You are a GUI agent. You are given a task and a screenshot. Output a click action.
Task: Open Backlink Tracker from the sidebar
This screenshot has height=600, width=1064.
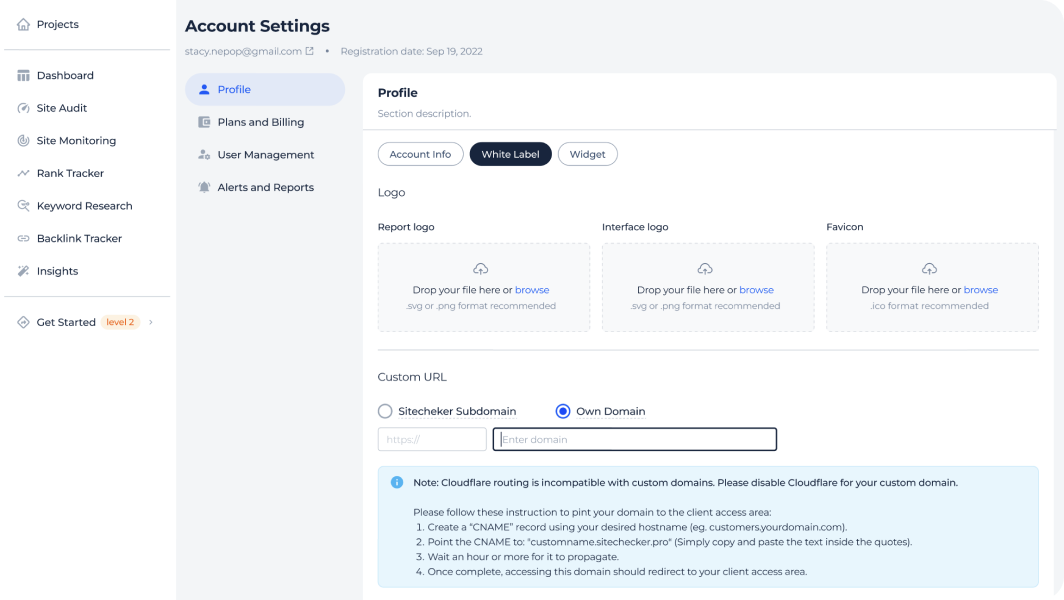pyautogui.click(x=79, y=238)
